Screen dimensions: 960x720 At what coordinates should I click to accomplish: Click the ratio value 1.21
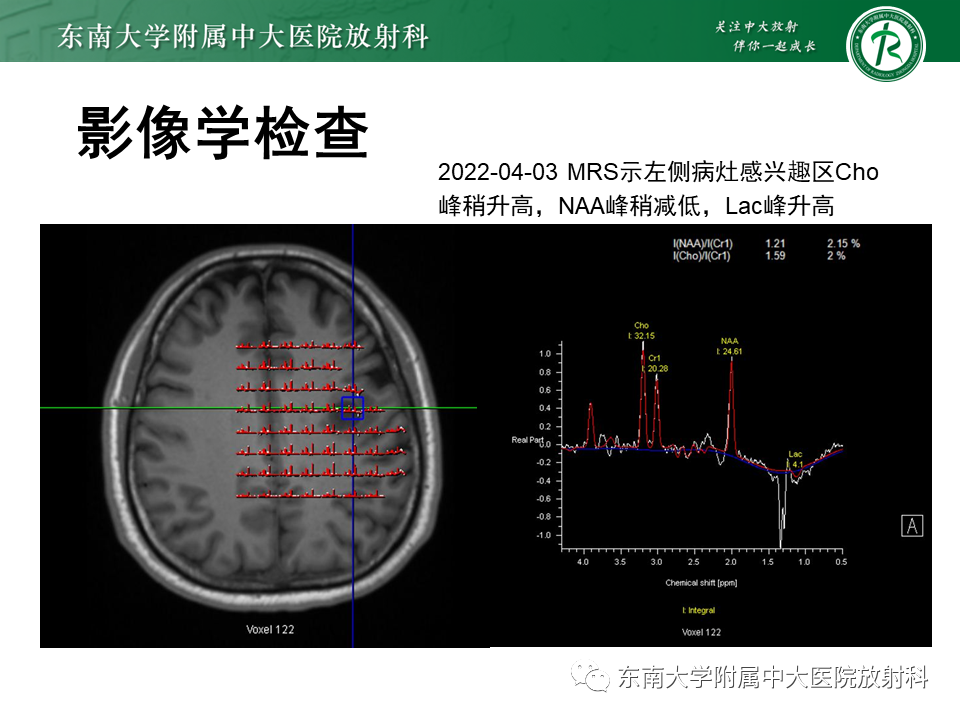[775, 244]
